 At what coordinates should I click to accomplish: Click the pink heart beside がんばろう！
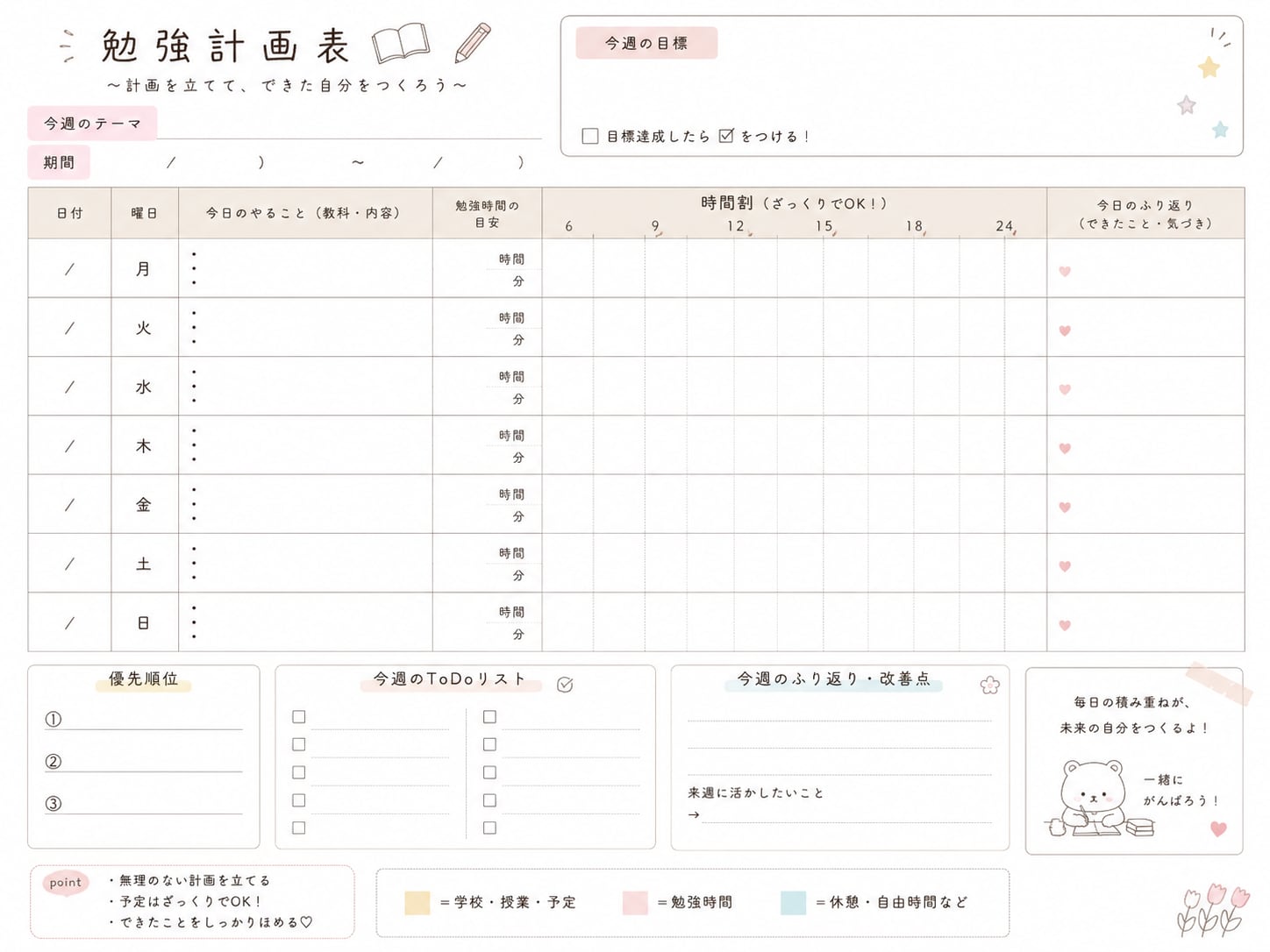pos(1218,828)
